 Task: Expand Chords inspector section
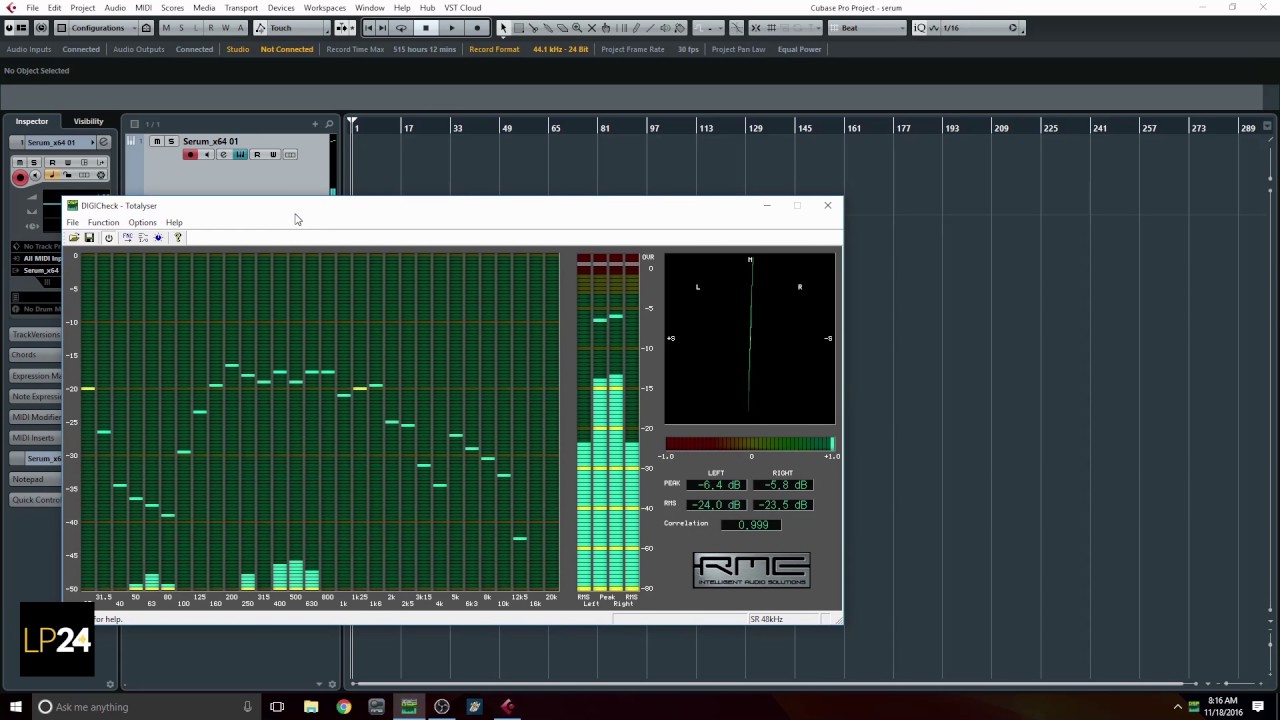pos(36,355)
